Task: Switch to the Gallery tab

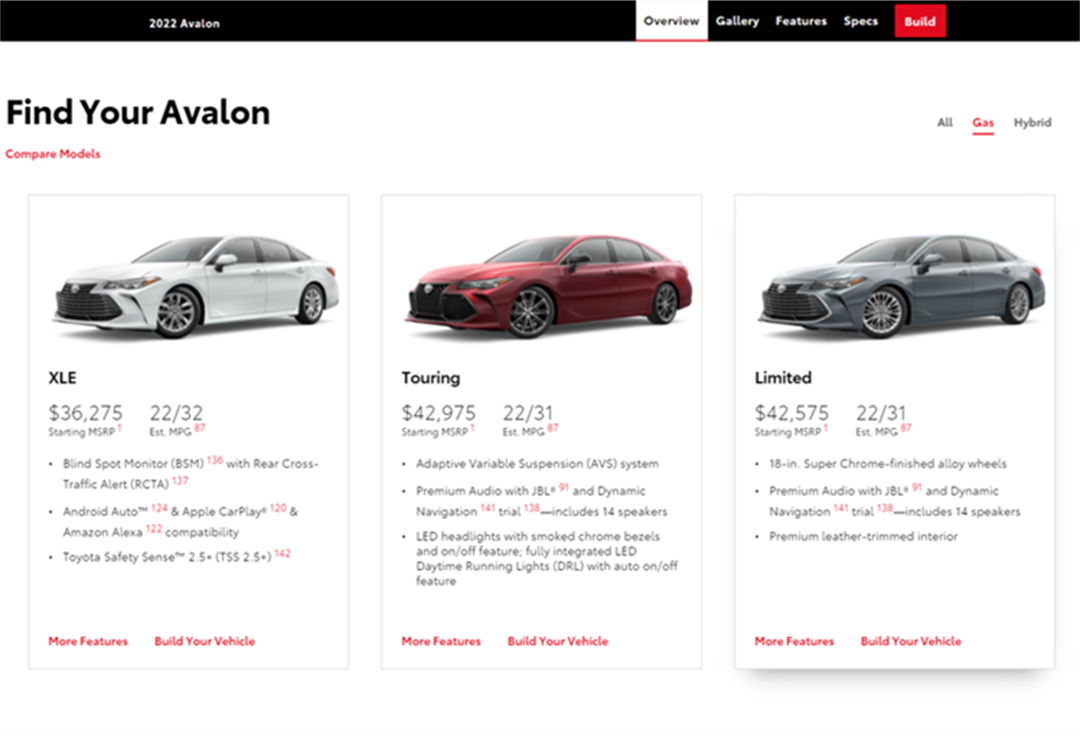Action: click(737, 21)
